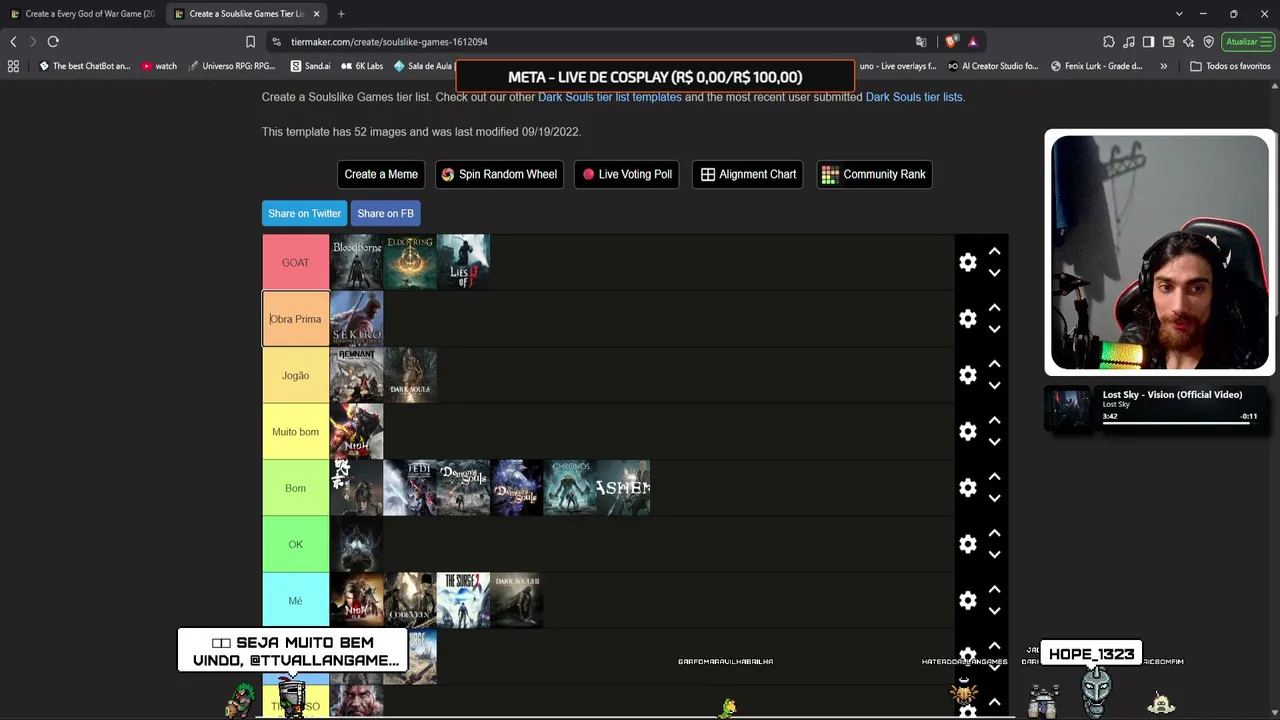The height and width of the screenshot is (720, 1280).
Task: Open the tab search dropdown arrow
Action: [x=1179, y=14]
